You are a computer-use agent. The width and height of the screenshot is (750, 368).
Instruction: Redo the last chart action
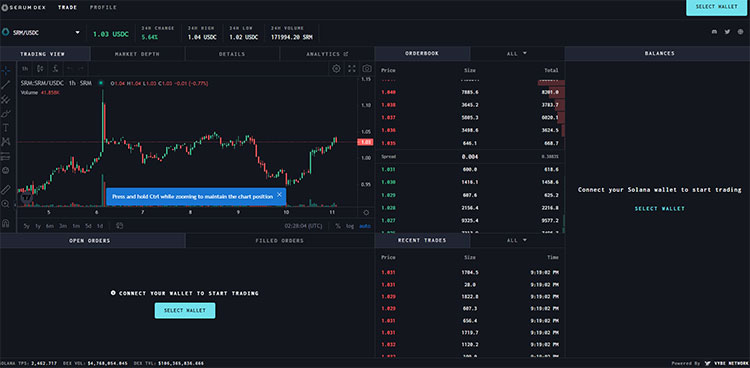81,68
